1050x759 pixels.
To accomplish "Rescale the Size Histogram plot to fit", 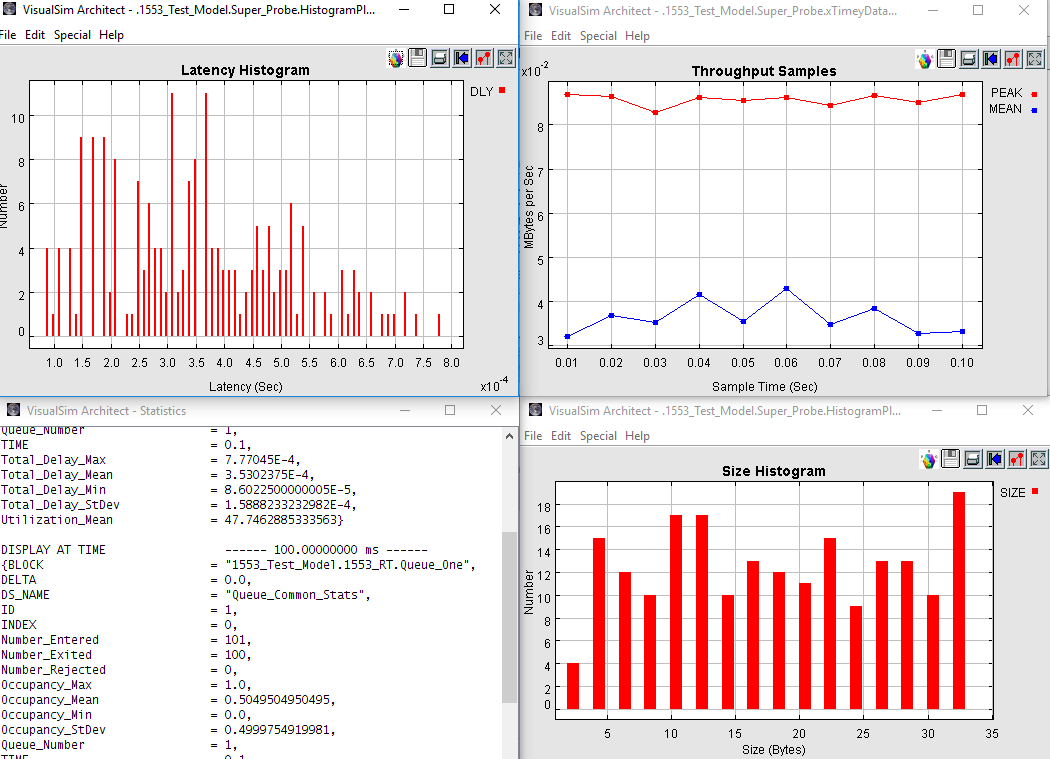I will click(1038, 459).
